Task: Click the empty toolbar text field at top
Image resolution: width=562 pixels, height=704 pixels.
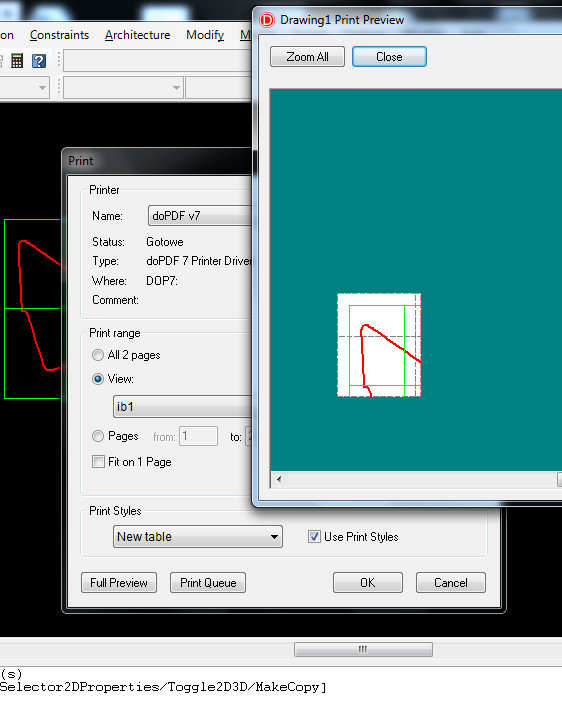Action: click(x=157, y=61)
